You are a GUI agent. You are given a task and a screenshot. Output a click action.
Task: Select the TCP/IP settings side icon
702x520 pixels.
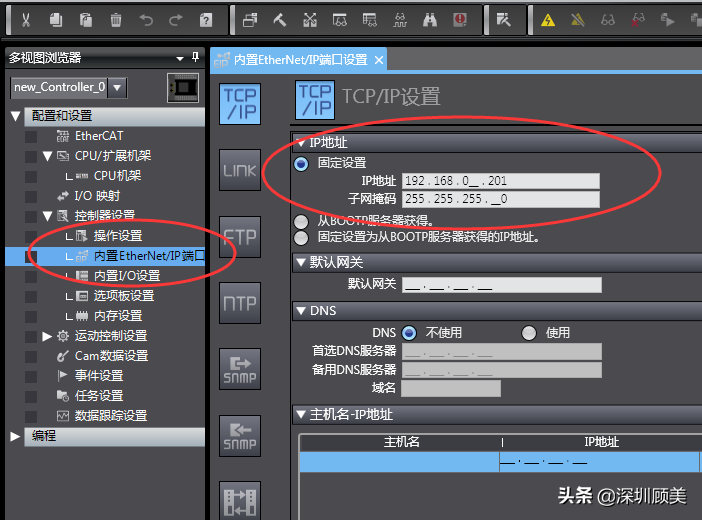[x=240, y=104]
